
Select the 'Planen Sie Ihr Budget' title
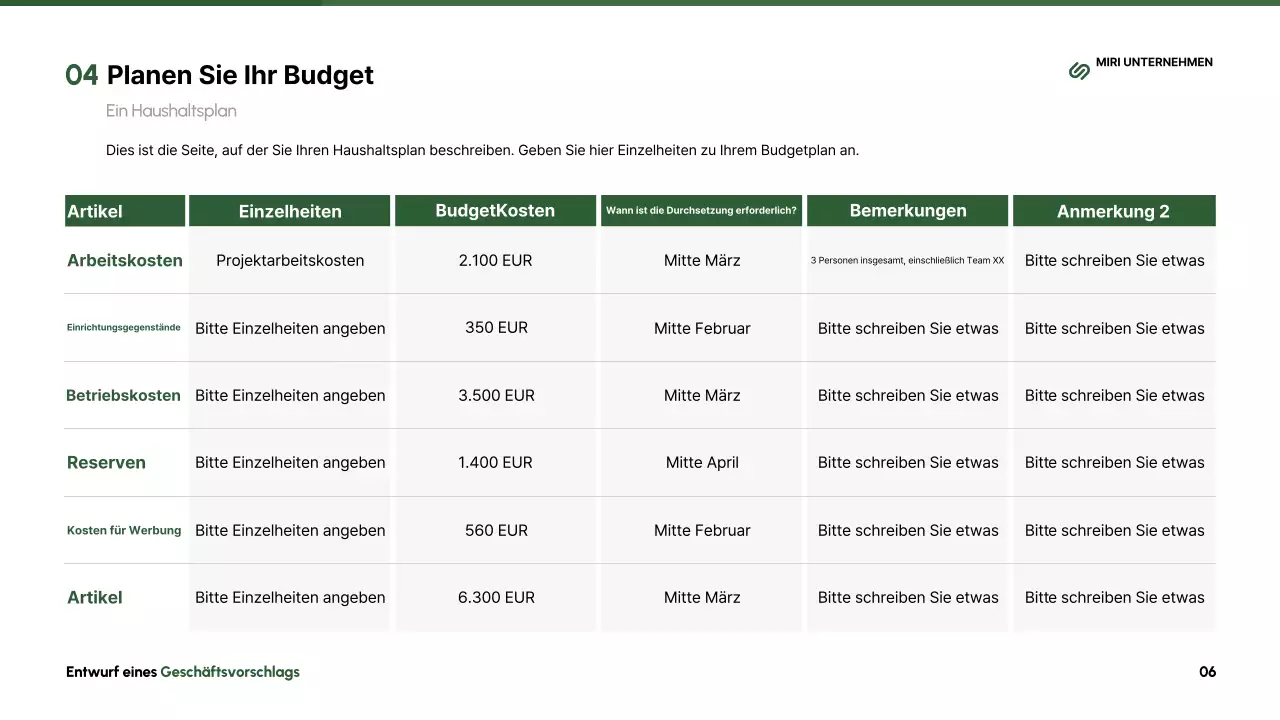coord(239,75)
